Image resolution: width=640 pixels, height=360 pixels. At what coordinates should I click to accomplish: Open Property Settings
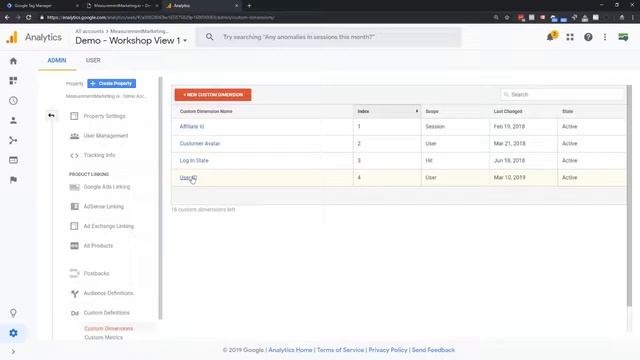104,116
